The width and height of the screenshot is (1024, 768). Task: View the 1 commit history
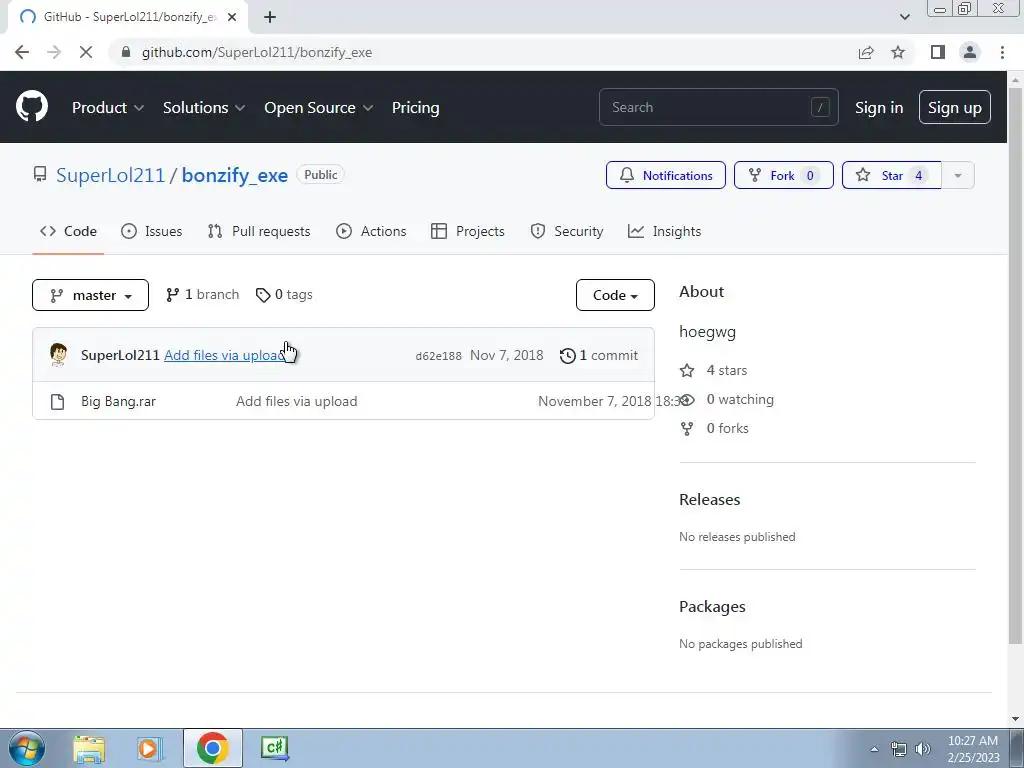pos(599,355)
